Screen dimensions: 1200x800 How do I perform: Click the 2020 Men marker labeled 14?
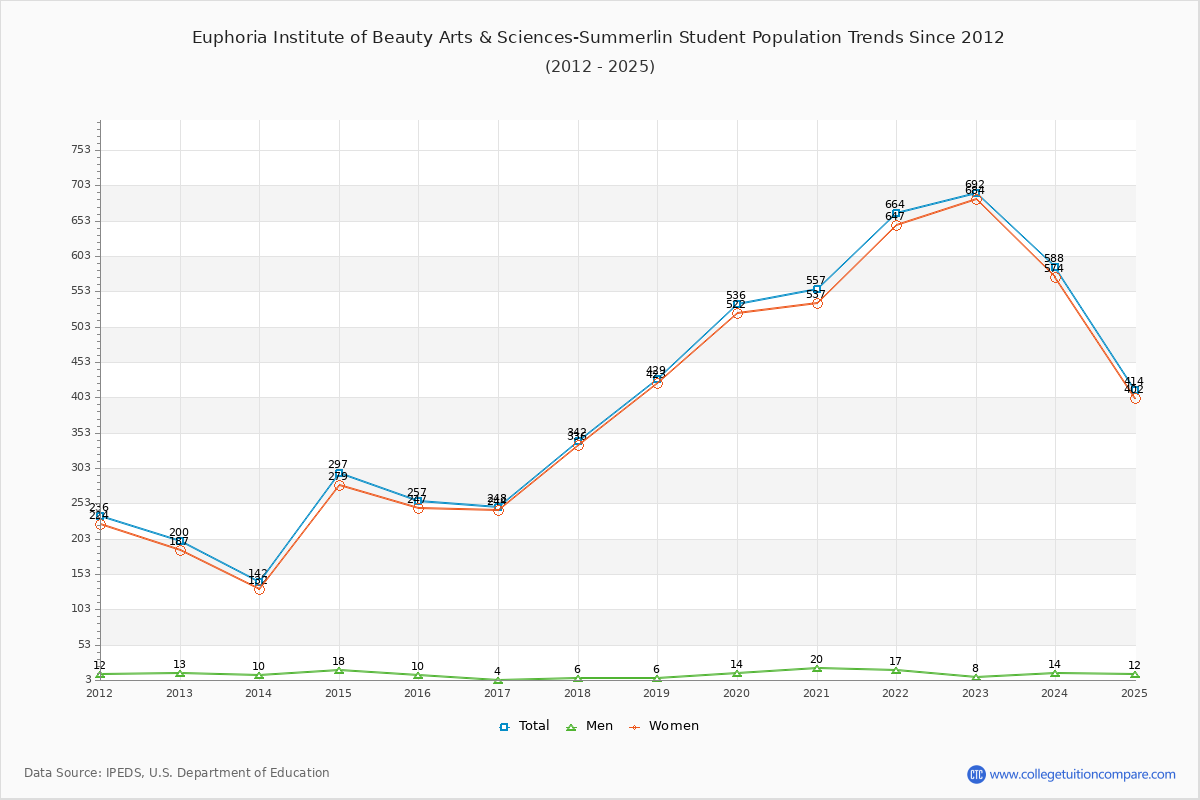click(737, 673)
